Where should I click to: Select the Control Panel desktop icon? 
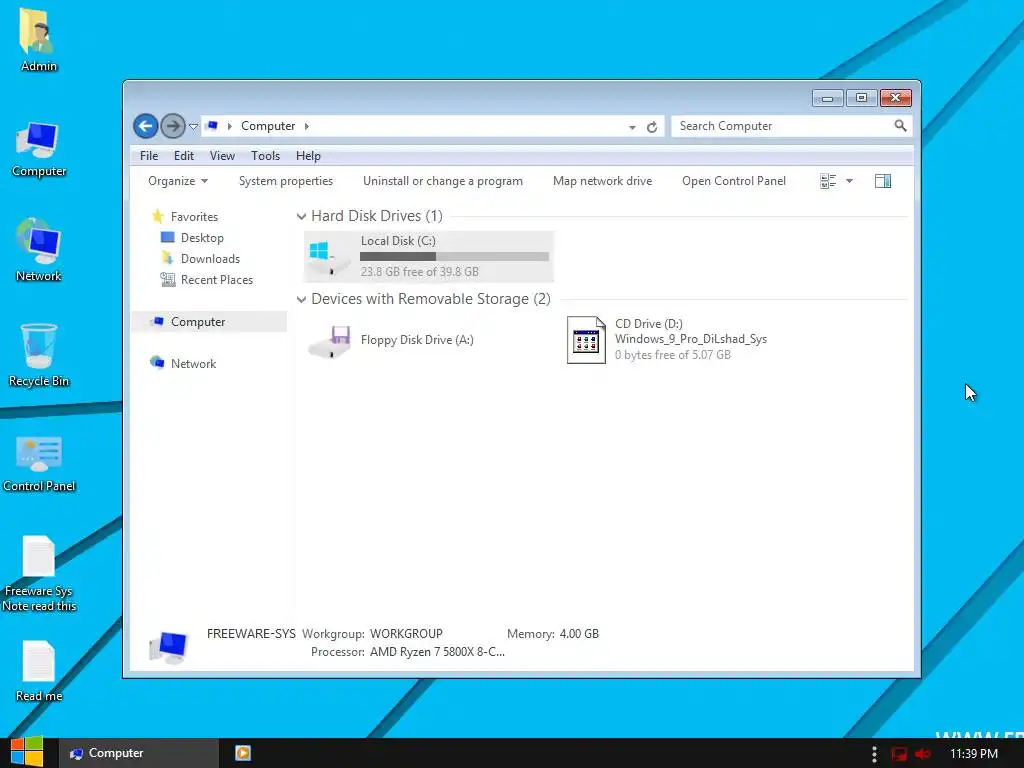(39, 464)
